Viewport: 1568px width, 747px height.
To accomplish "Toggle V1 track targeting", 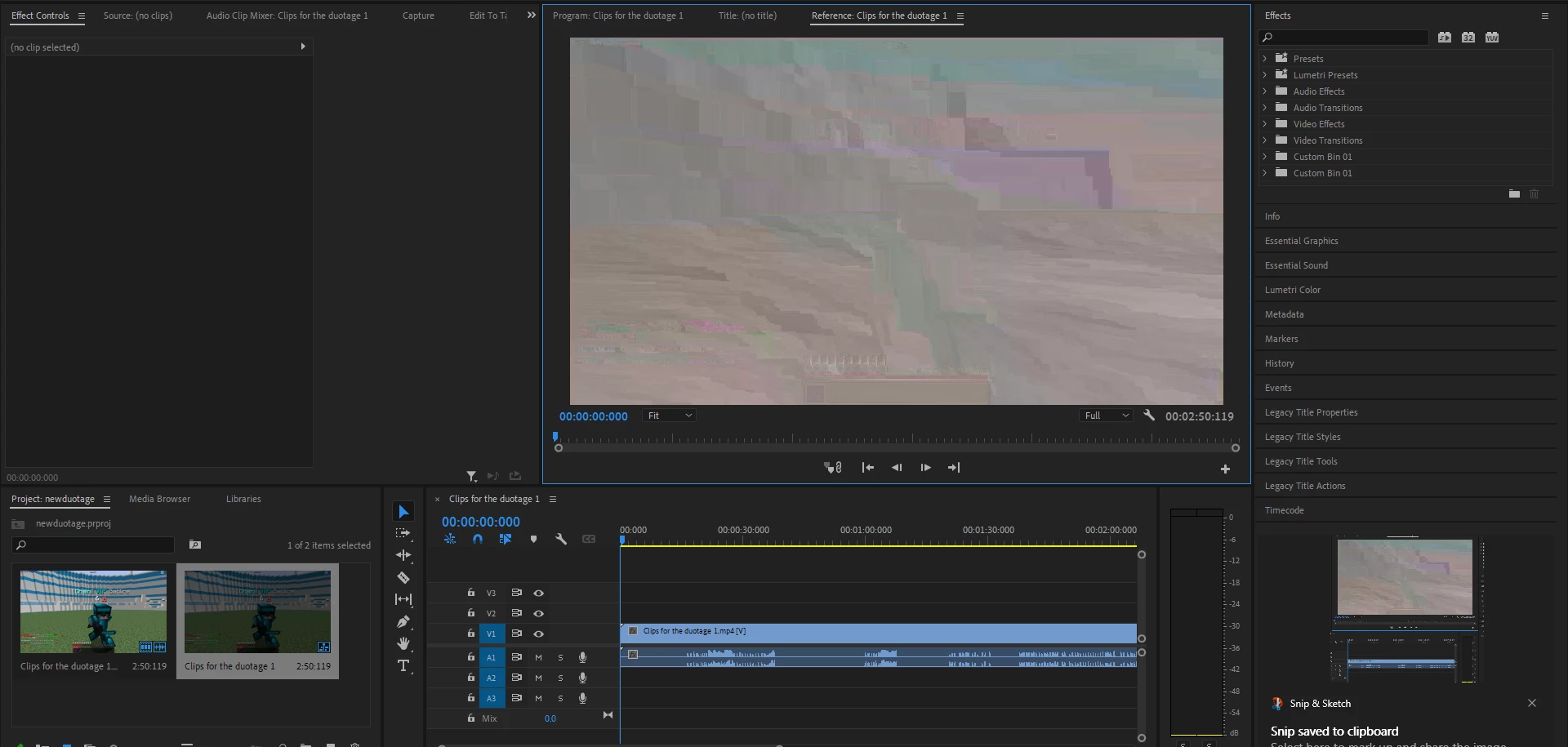I will (492, 634).
